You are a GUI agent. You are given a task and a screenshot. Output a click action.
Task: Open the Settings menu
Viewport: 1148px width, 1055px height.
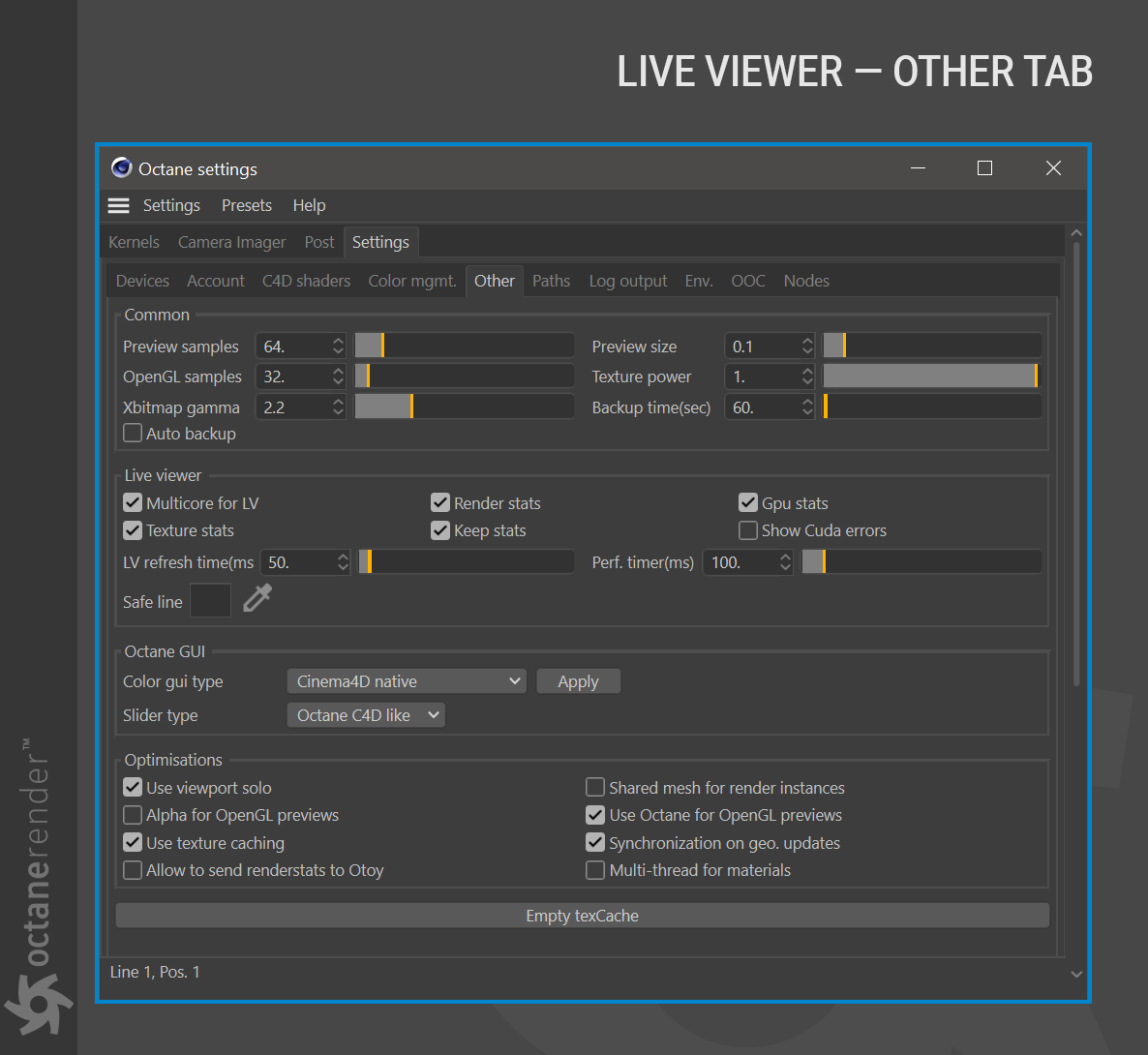coord(171,206)
